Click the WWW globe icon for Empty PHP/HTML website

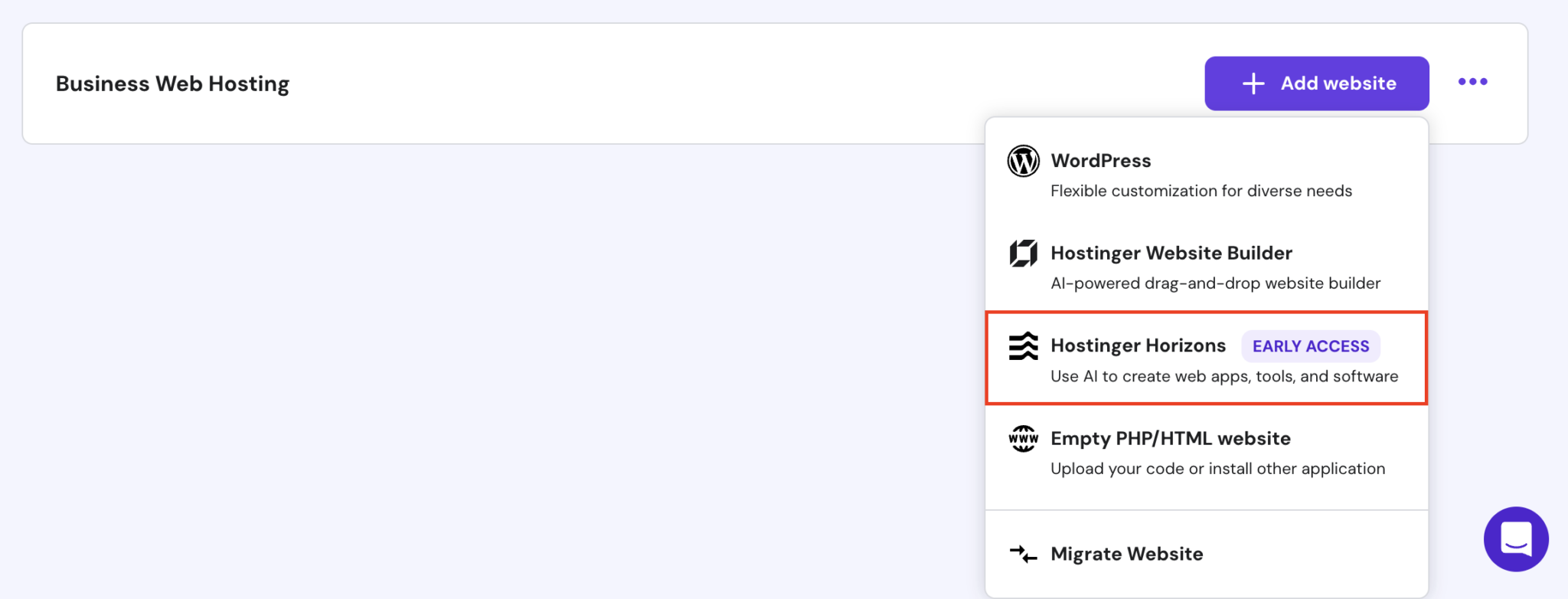tap(1023, 438)
